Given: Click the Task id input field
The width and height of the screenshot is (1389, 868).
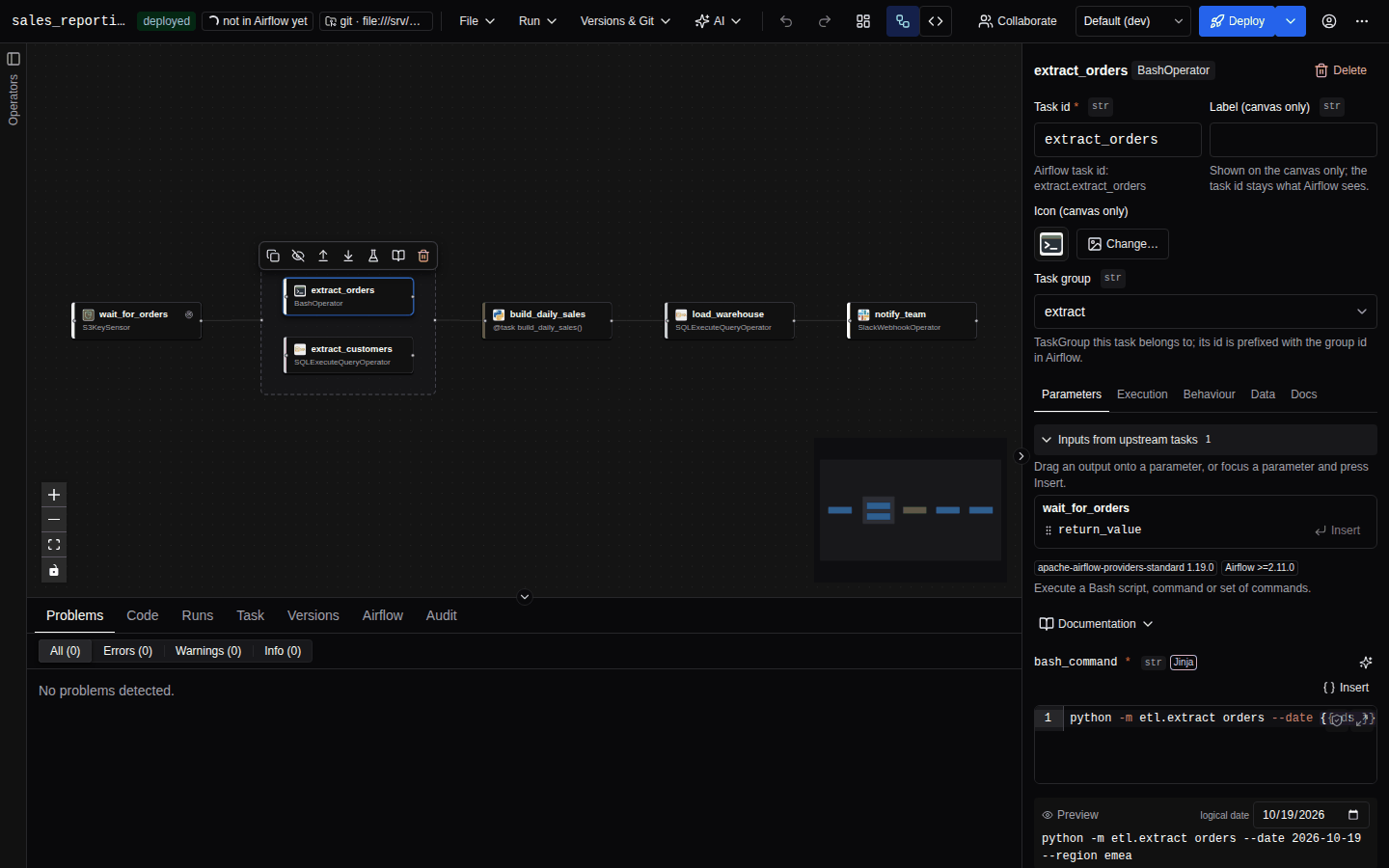Looking at the screenshot, I should [x=1118, y=140].
